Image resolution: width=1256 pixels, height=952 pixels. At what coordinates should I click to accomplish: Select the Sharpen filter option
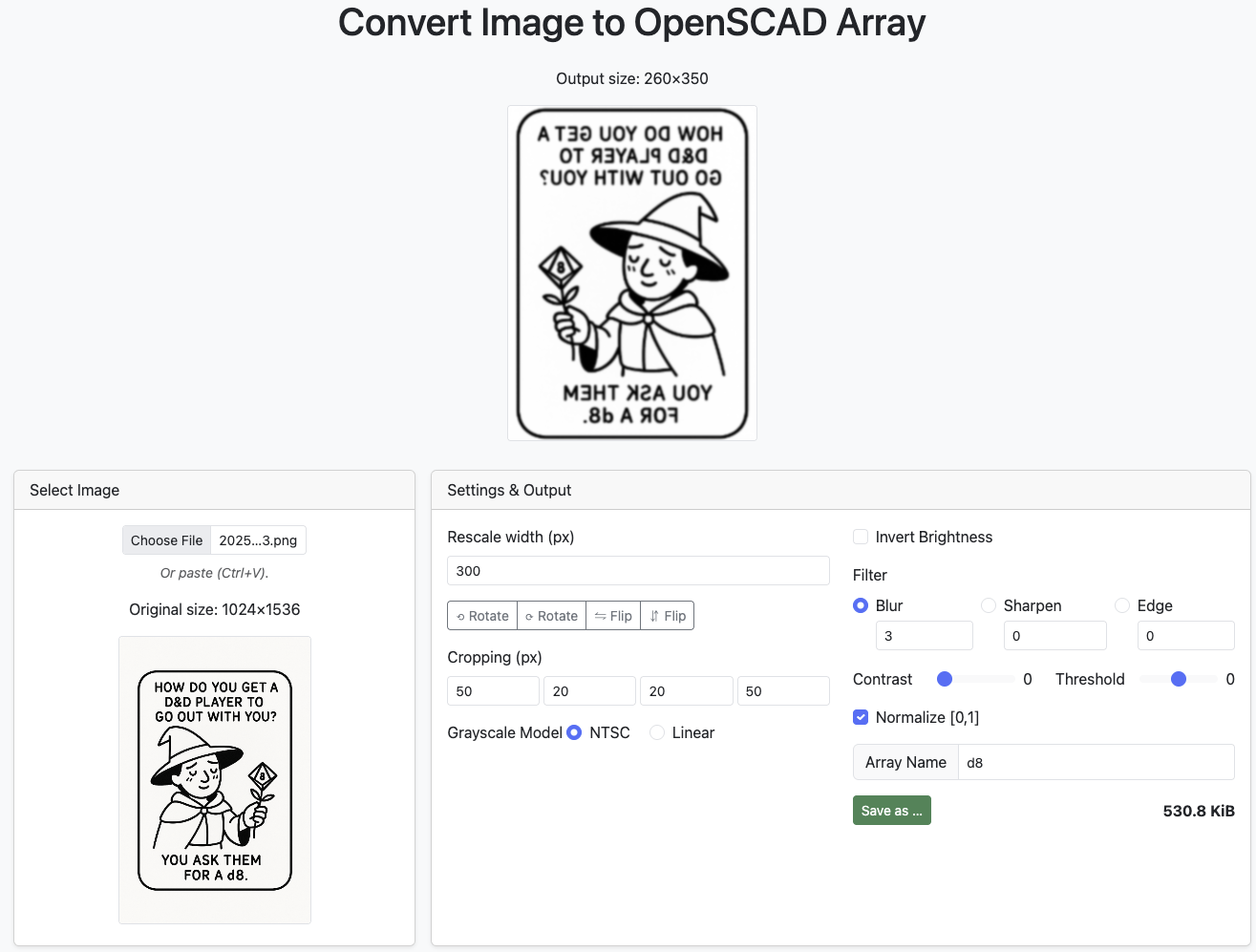coord(989,605)
